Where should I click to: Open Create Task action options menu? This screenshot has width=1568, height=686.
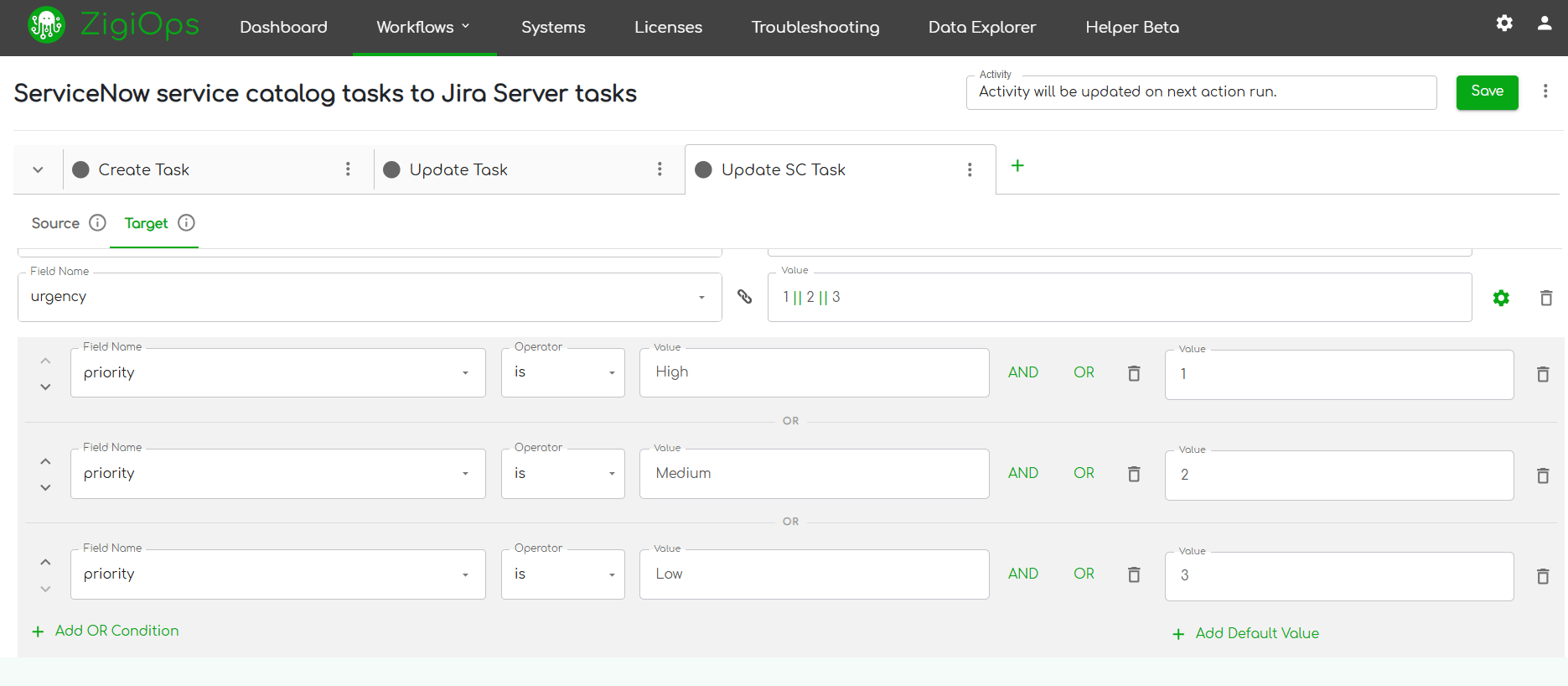[x=348, y=169]
